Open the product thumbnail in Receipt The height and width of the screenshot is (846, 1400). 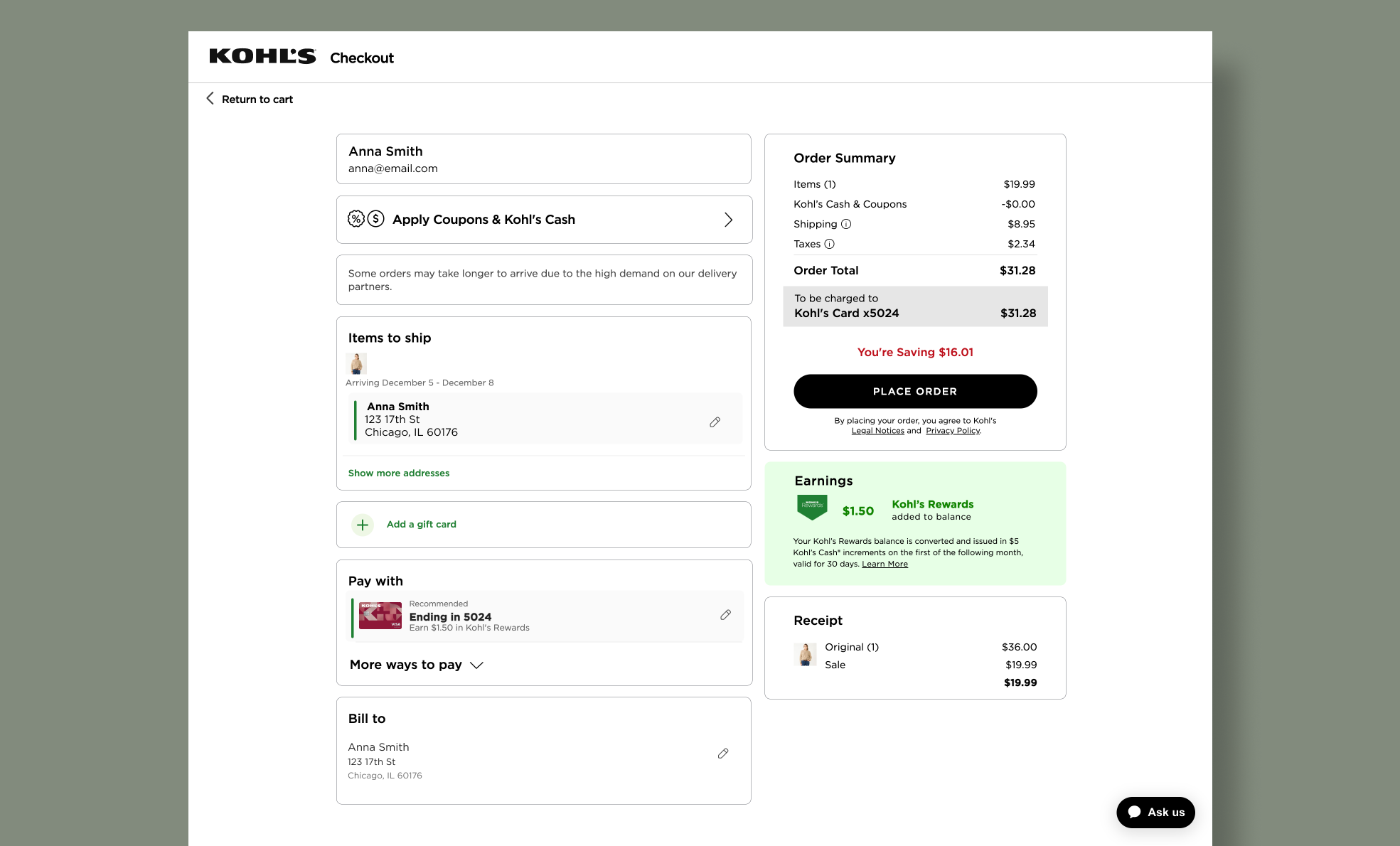pyautogui.click(x=806, y=654)
